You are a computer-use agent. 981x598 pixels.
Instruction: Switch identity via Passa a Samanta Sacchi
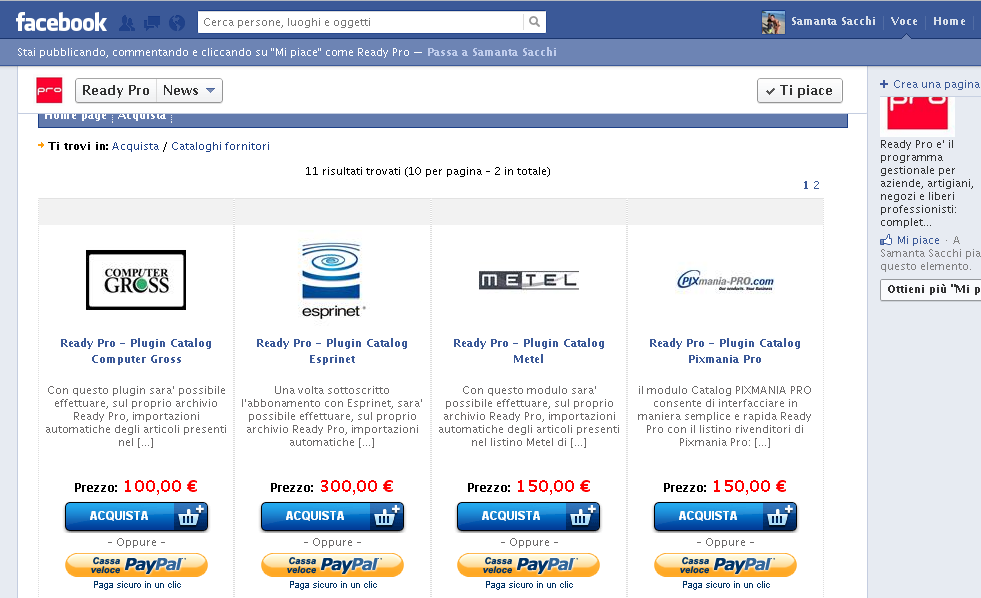(492, 52)
